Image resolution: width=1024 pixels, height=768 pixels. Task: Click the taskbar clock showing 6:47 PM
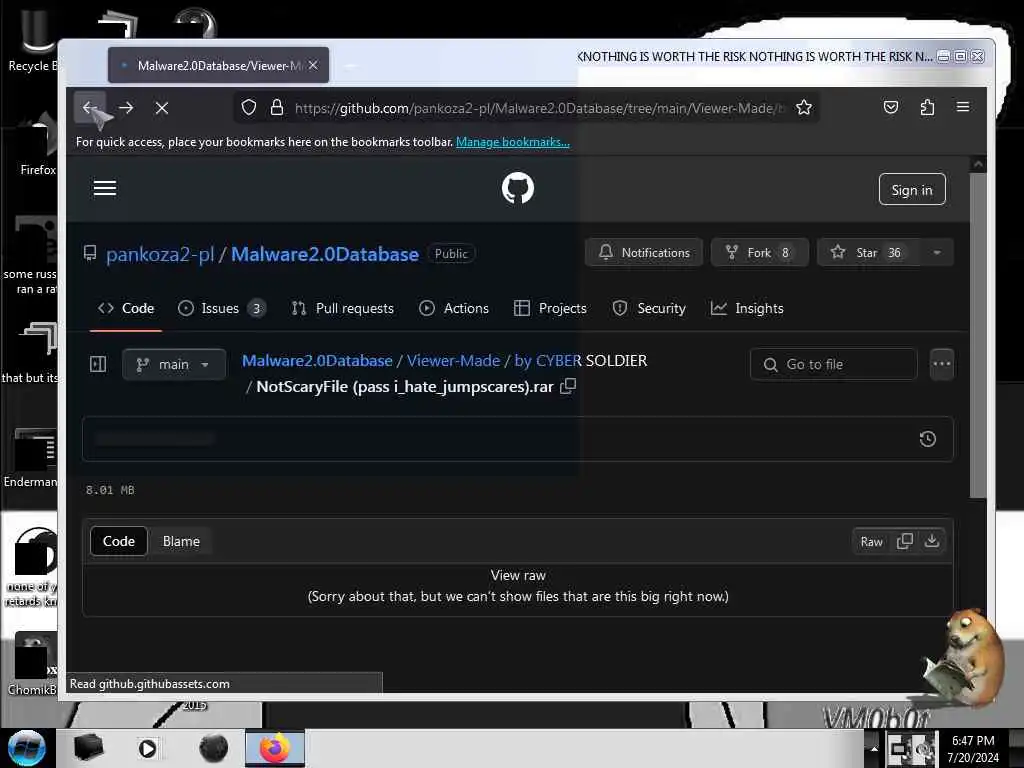point(973,749)
